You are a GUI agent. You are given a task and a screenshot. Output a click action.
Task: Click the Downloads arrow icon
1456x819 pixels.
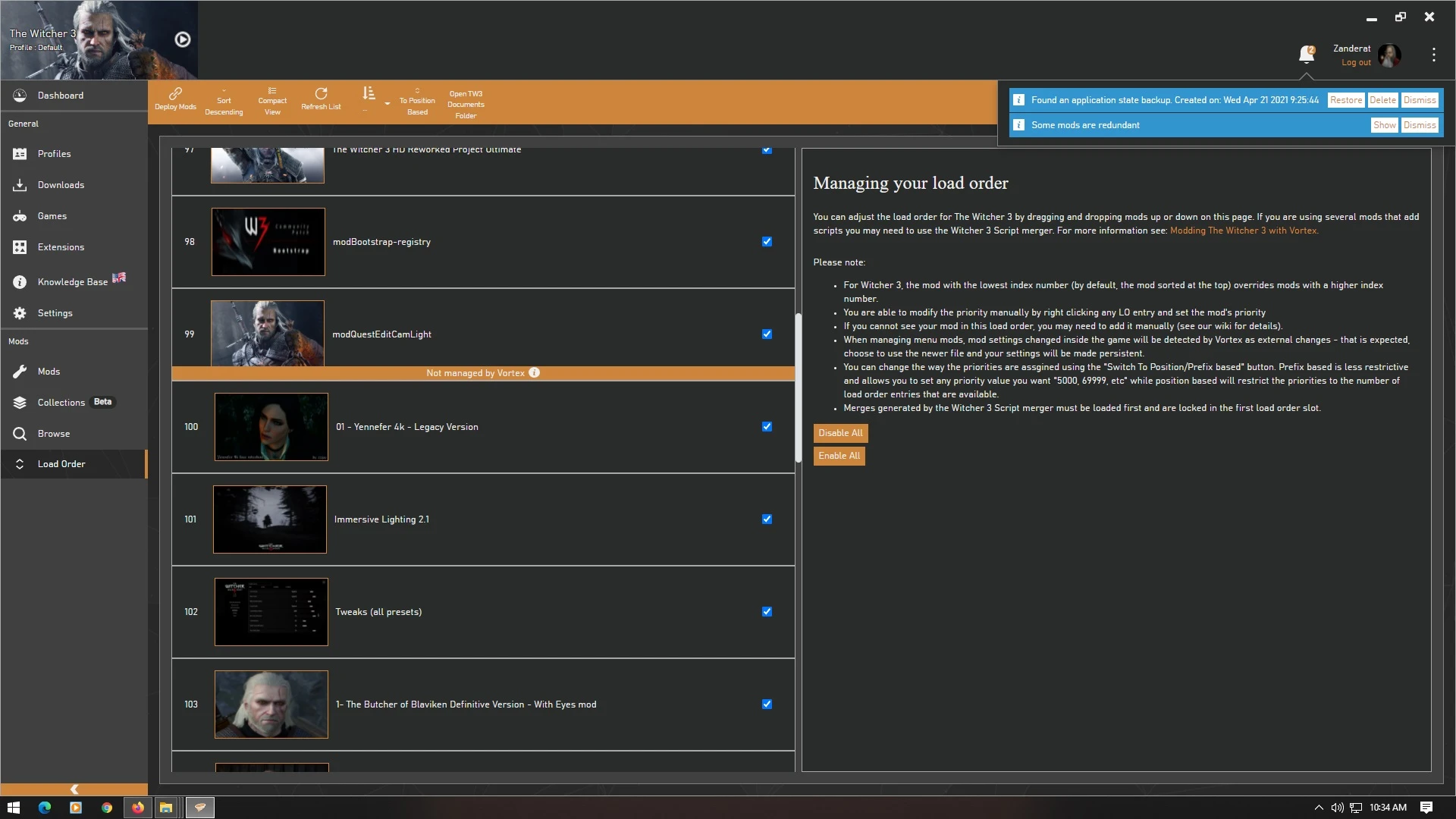[x=20, y=185]
